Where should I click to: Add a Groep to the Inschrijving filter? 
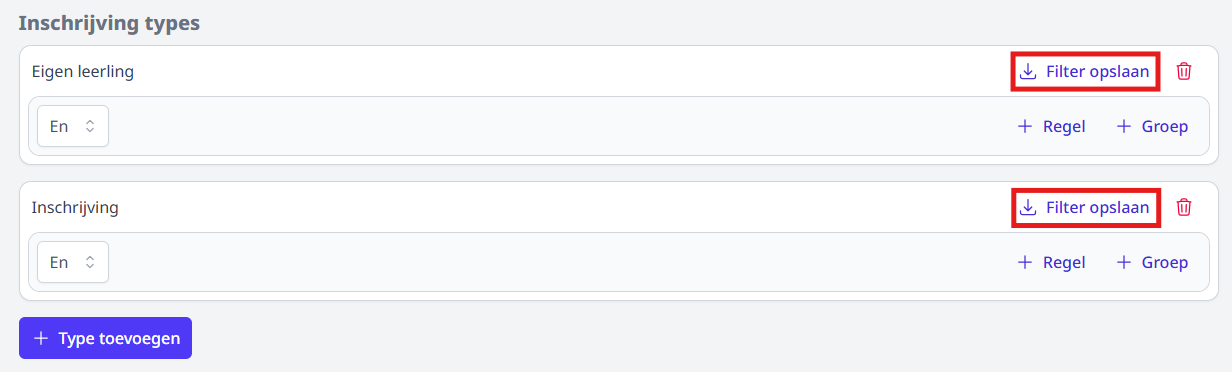point(1152,262)
